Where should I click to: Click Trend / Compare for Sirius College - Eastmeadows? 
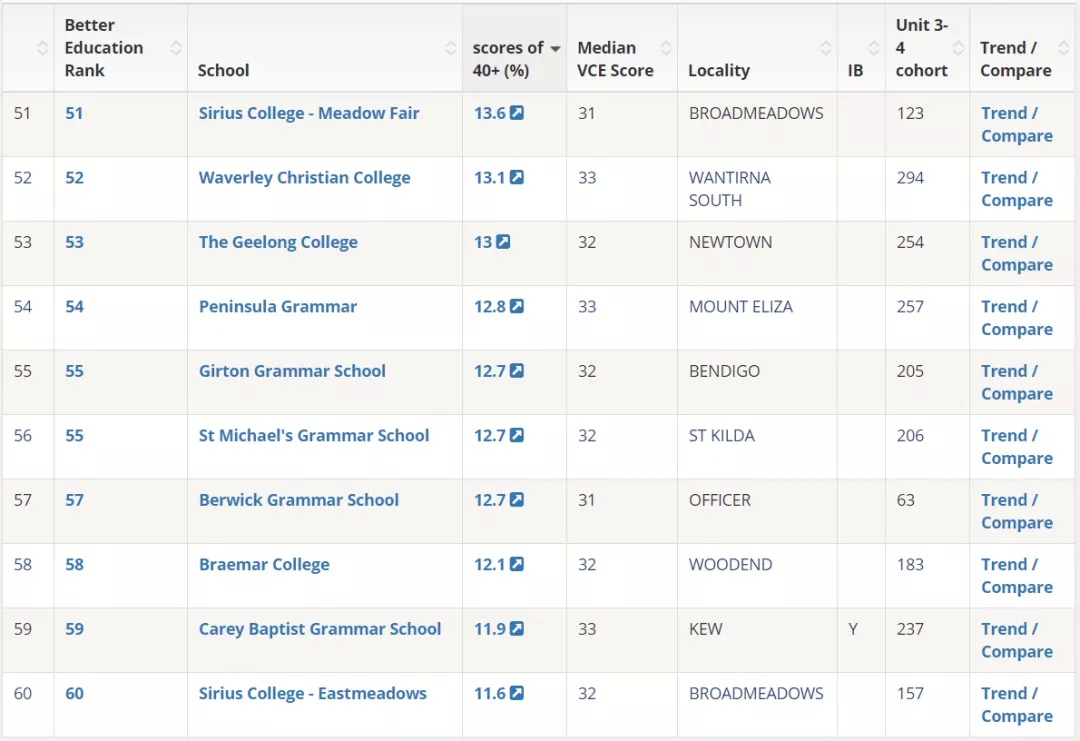(x=1017, y=705)
